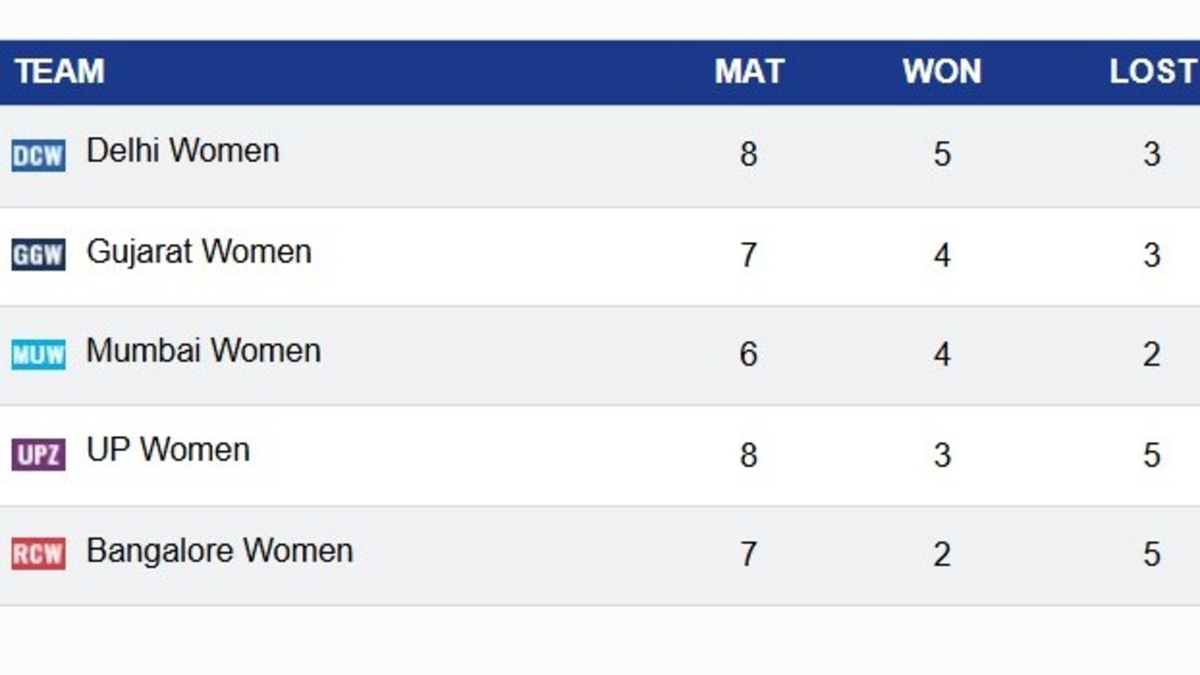Screen dimensions: 1200x675
Task: Sort by the WON column header
Action: pyautogui.click(x=942, y=72)
